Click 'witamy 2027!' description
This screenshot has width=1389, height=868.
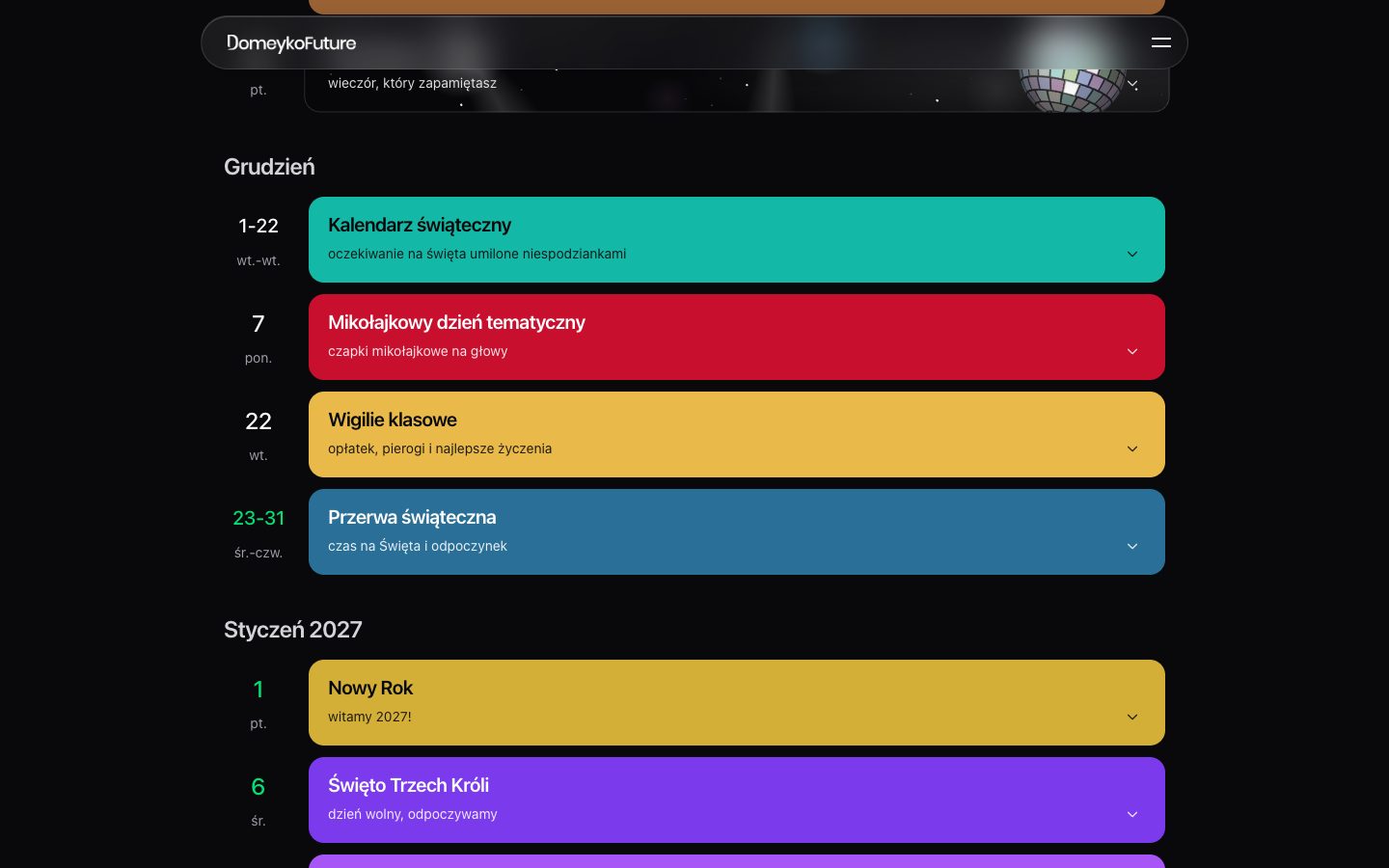coord(369,717)
